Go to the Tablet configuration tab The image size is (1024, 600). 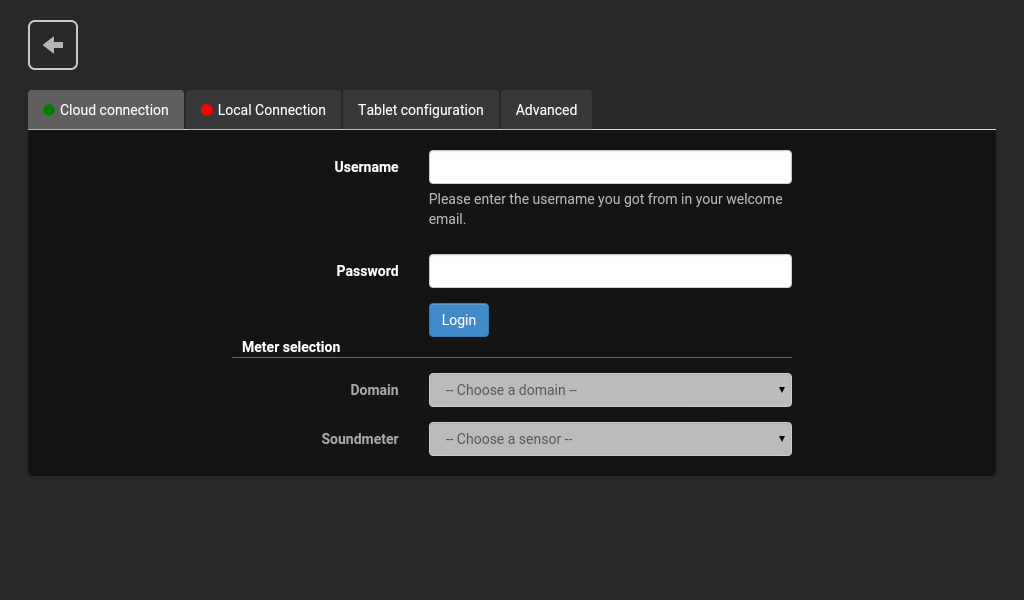tap(420, 110)
